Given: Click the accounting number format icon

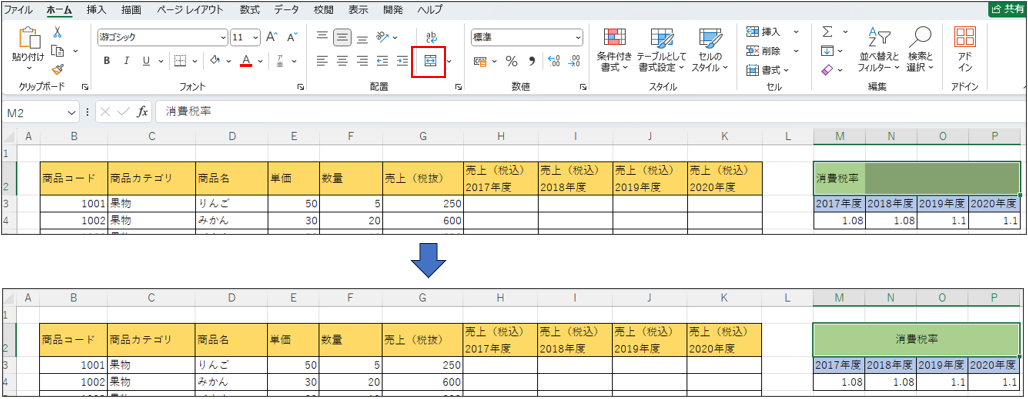Looking at the screenshot, I should [481, 62].
